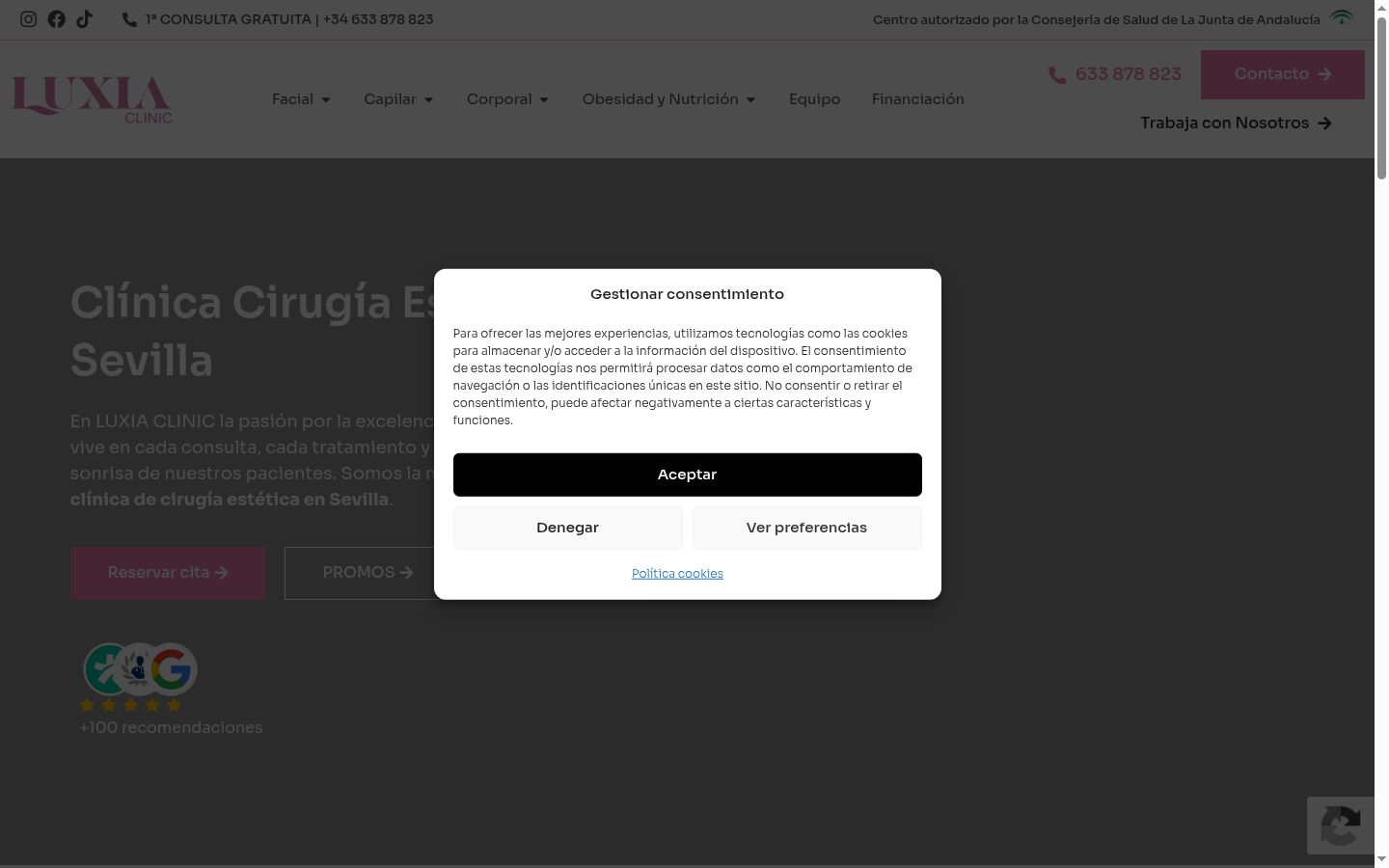
Task: Click the Junta de Andalucía emblem icon
Action: pos(1342,18)
